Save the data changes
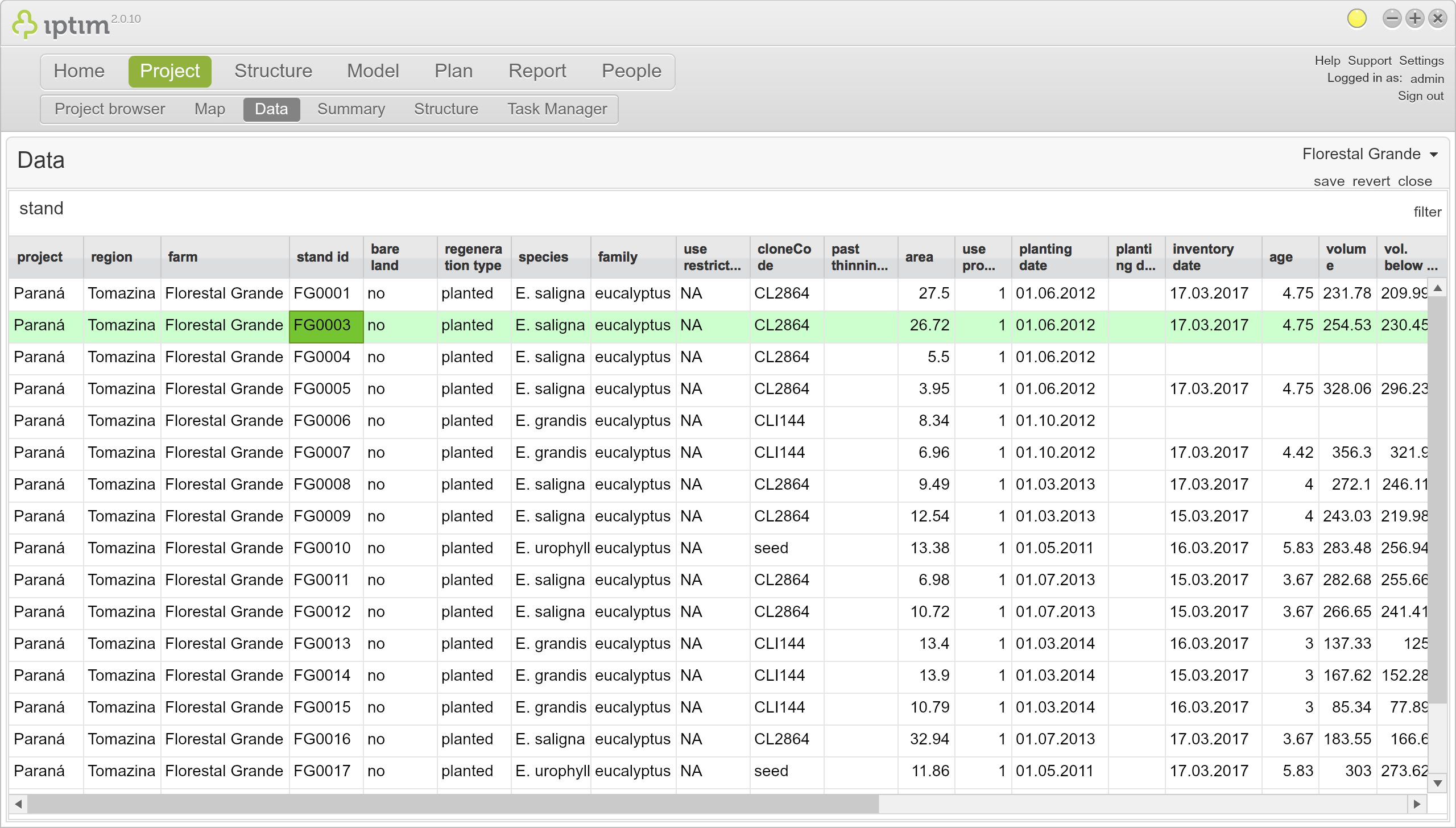 coord(1329,181)
